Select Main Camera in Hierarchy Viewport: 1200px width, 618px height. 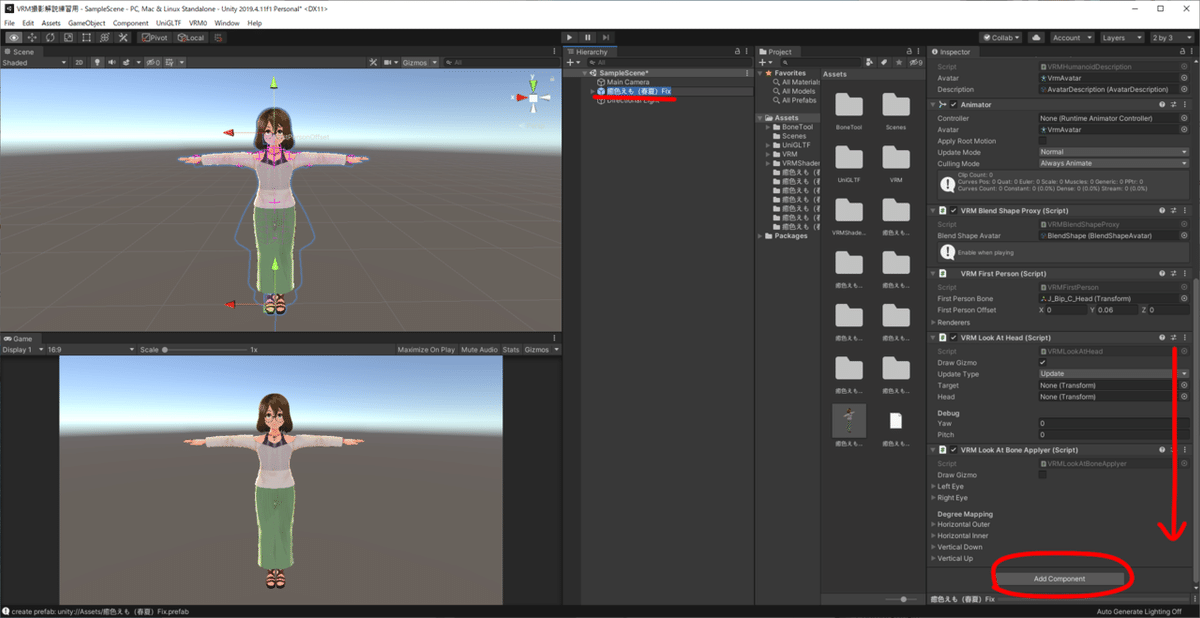click(628, 82)
